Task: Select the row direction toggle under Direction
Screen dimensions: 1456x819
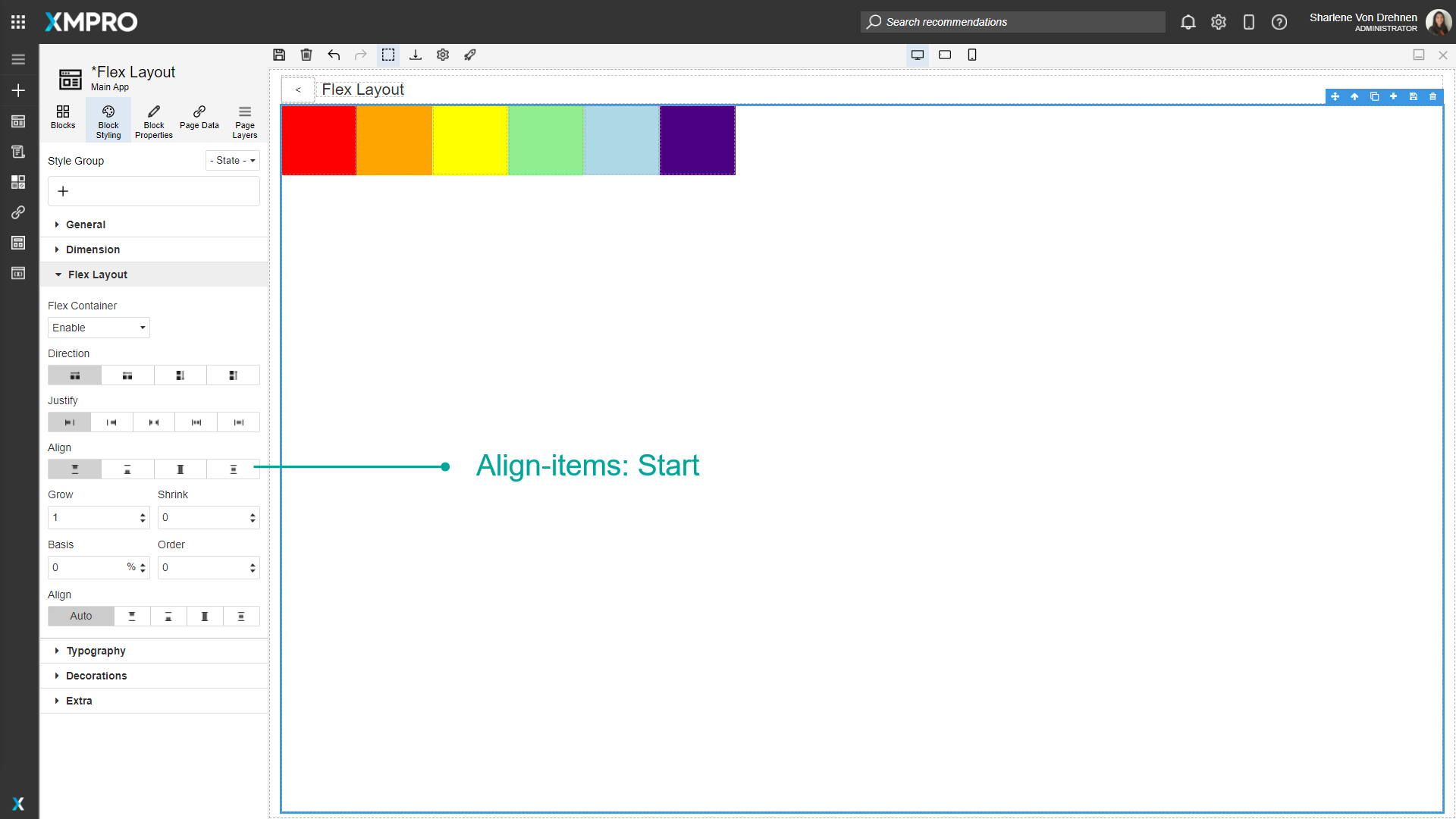Action: [74, 375]
